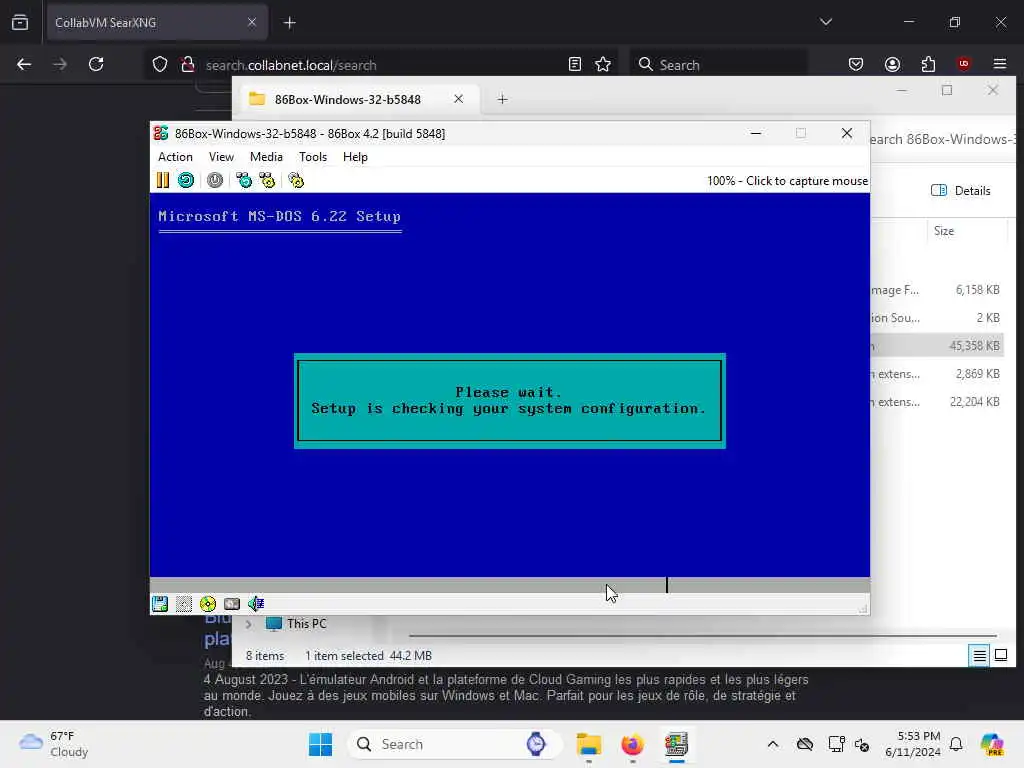
Task: Click the 86Box hard reset icon
Action: point(186,180)
